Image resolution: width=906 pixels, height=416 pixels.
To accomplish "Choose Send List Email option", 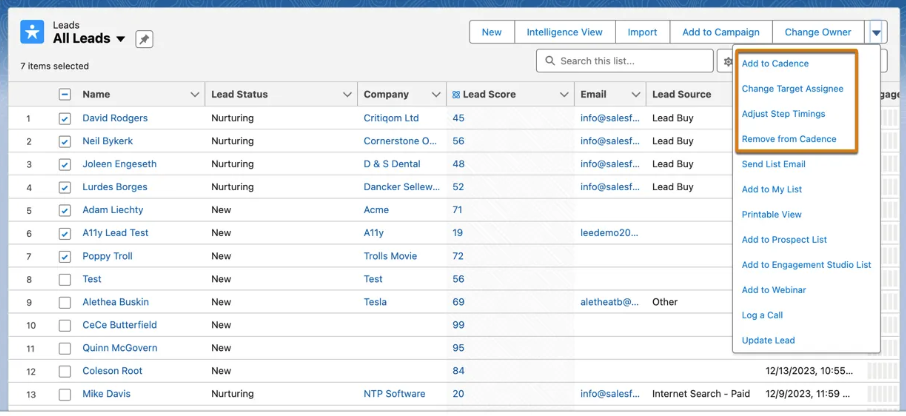I will click(x=773, y=164).
